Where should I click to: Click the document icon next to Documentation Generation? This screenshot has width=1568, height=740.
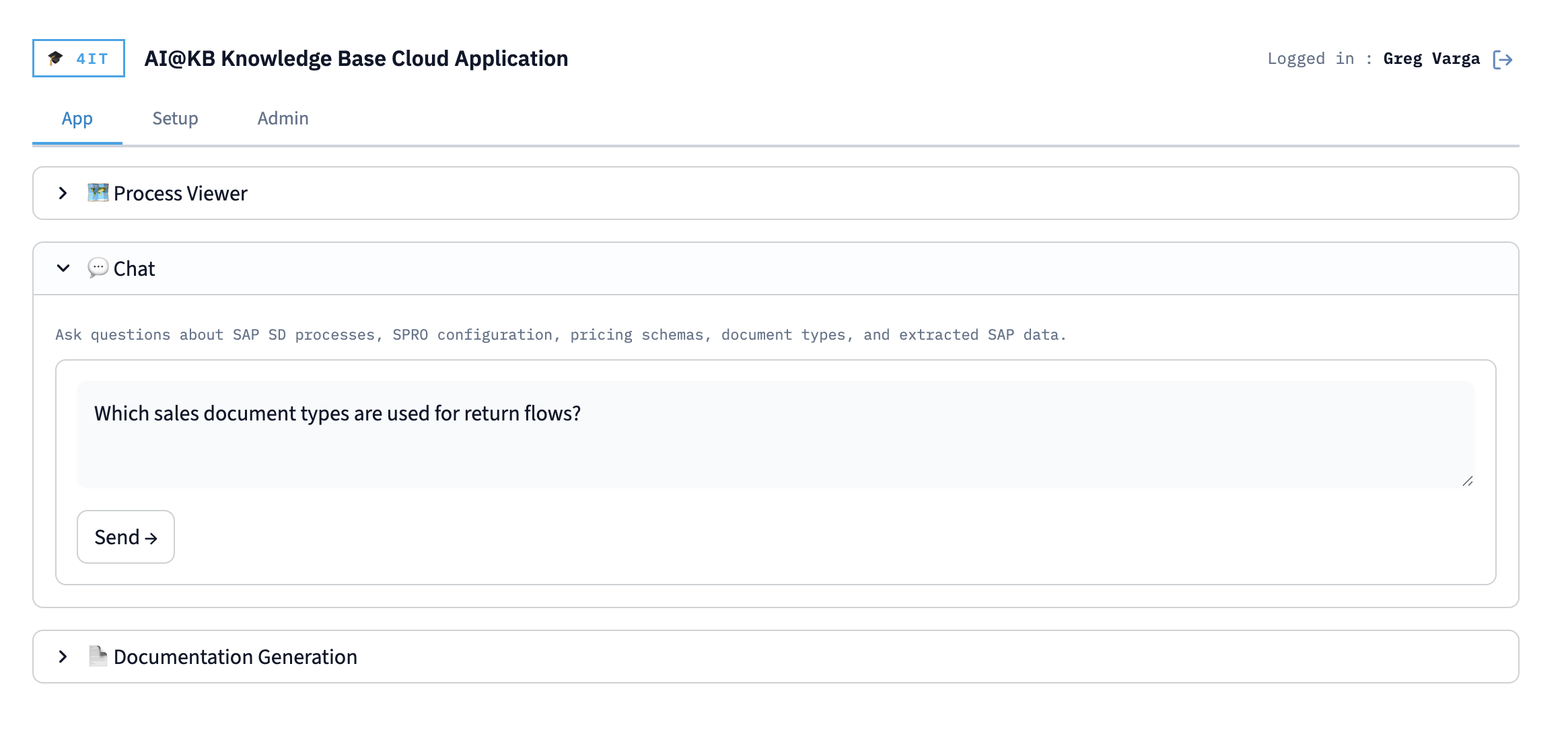pos(98,656)
